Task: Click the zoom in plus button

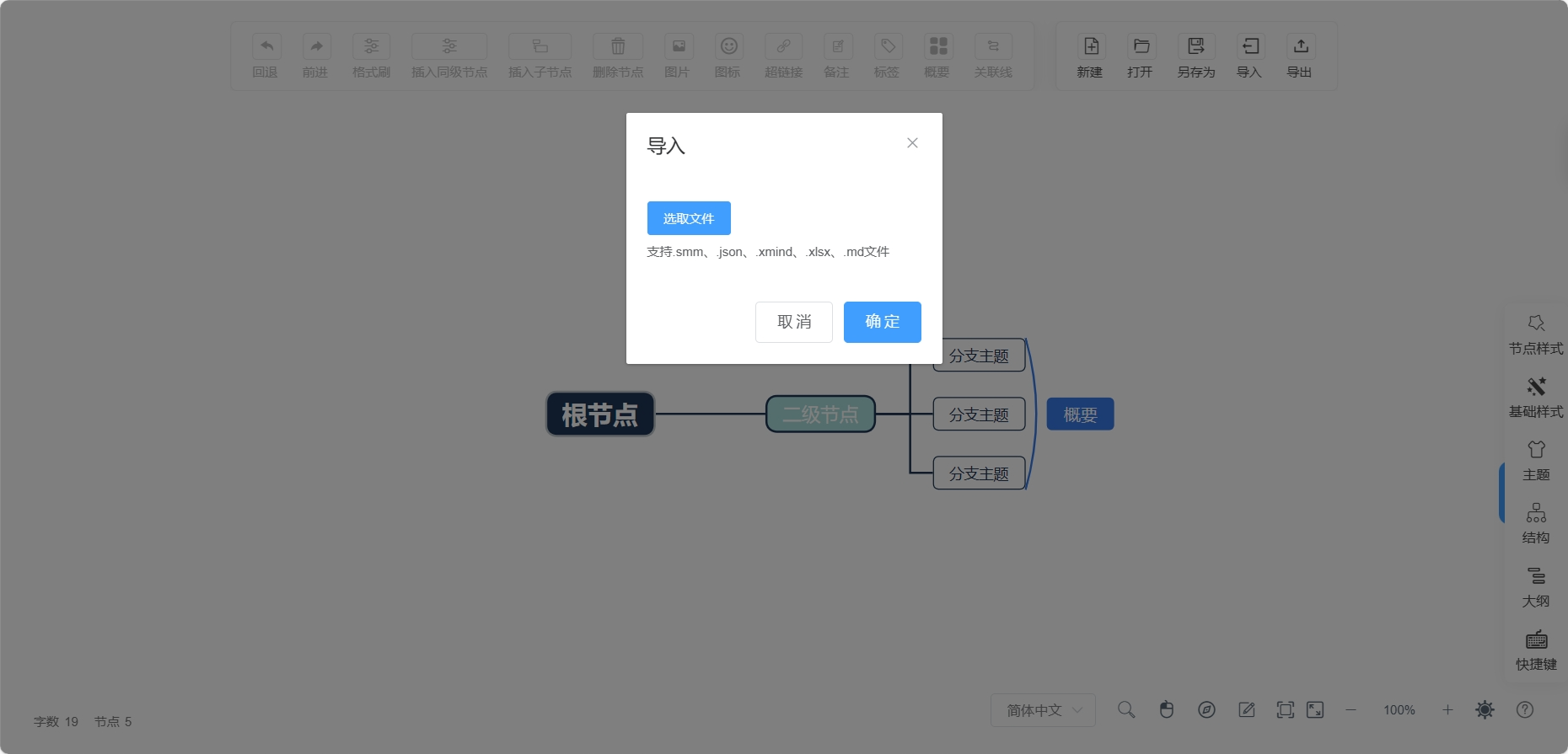Action: [1447, 709]
